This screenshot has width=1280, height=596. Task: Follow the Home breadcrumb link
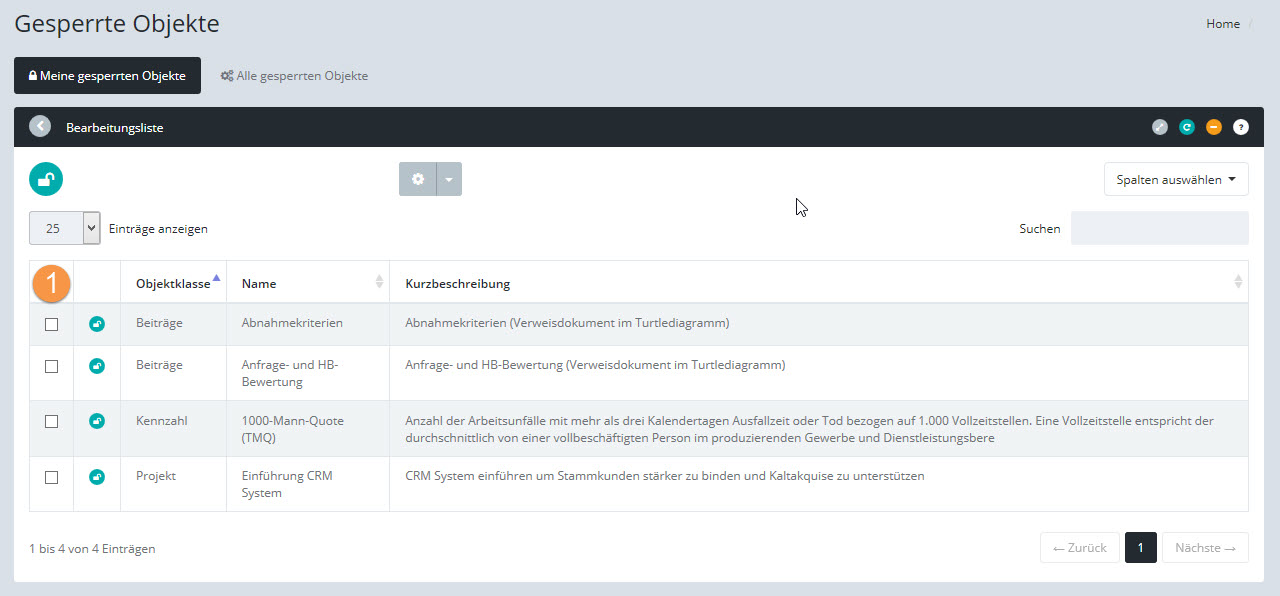click(1222, 24)
